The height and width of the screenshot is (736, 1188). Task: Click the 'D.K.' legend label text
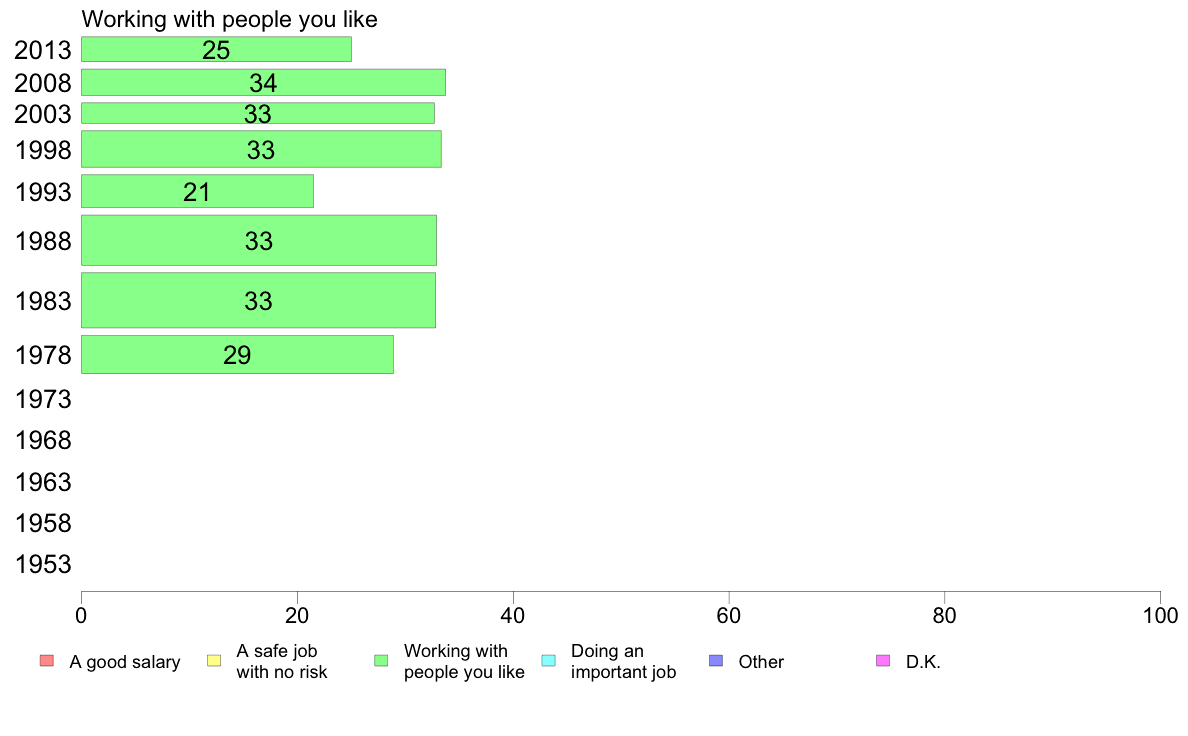[923, 662]
